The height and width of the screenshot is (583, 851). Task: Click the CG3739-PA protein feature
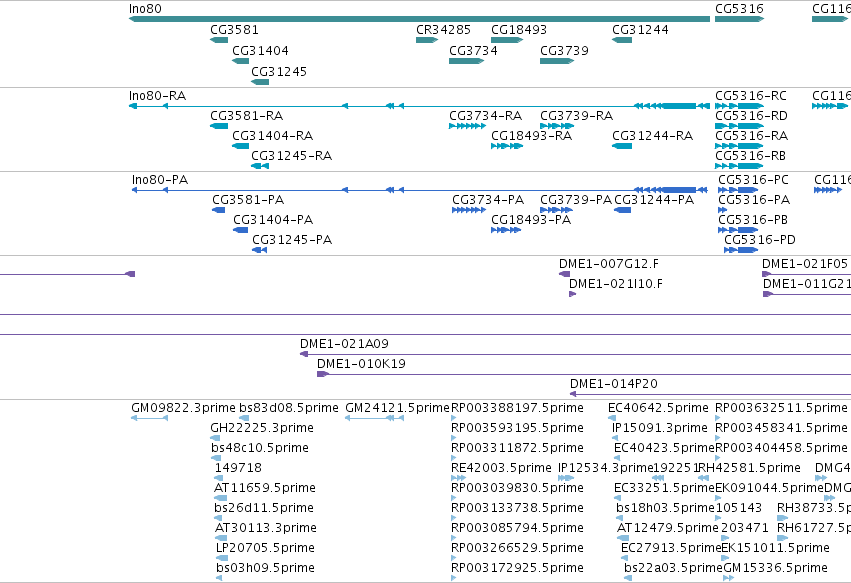coord(556,210)
